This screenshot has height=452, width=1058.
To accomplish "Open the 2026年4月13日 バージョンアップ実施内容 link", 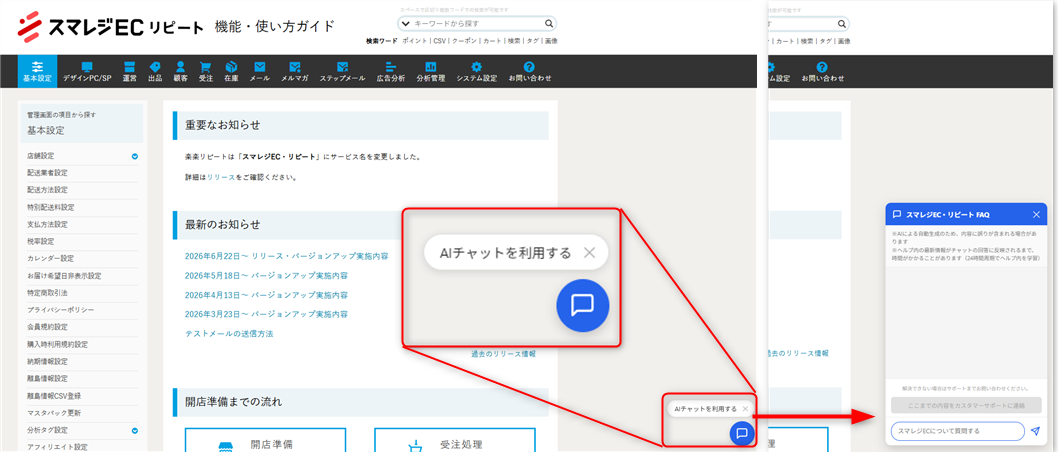I will pyautogui.click(x=266, y=295).
